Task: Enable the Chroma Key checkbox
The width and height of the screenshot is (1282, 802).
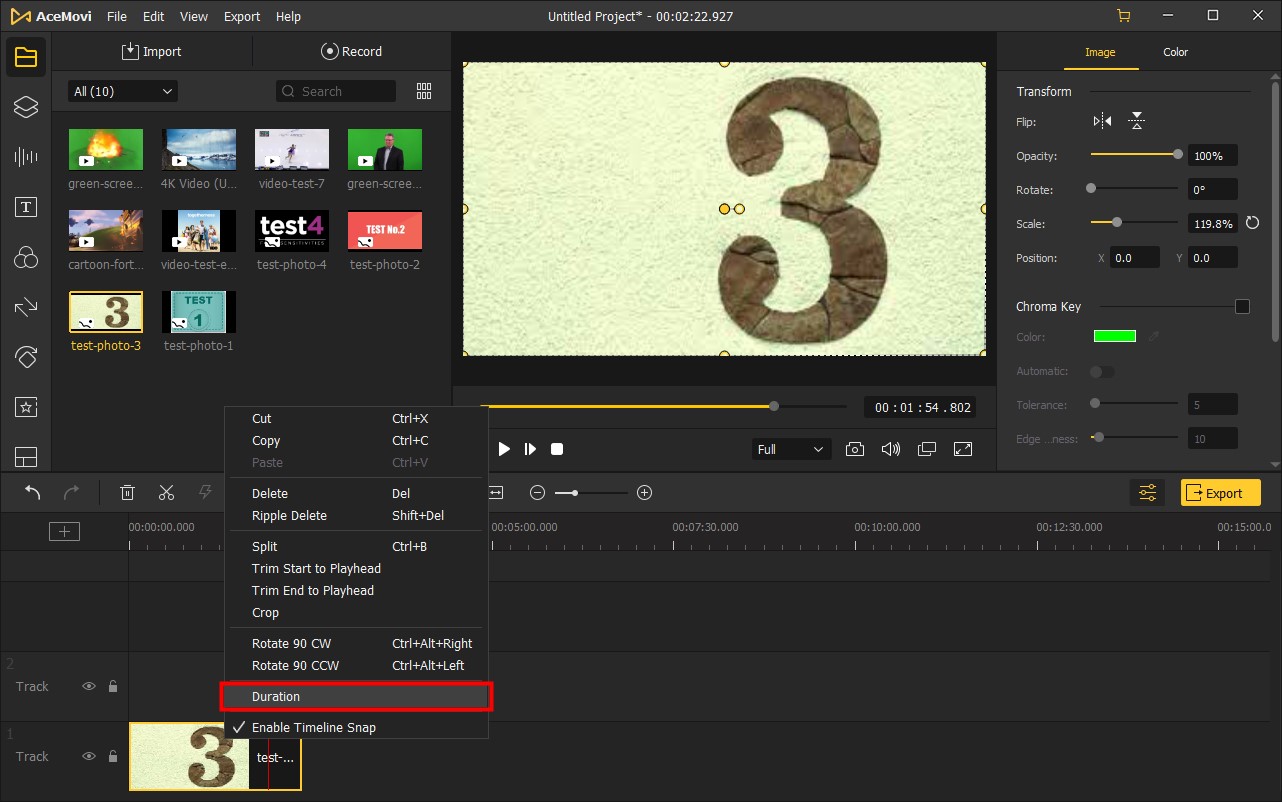Action: [1242, 307]
